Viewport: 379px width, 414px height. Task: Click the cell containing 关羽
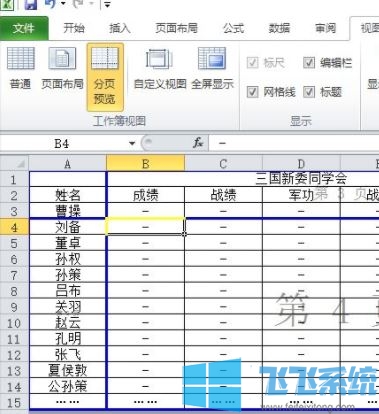coord(68,307)
